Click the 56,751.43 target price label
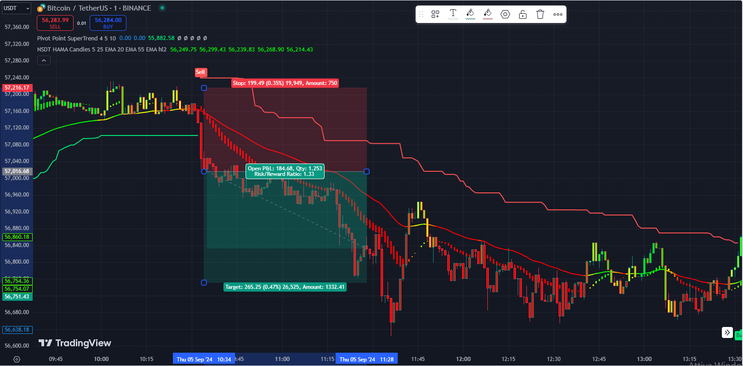Screen dimensions: 743x366 click(17, 297)
